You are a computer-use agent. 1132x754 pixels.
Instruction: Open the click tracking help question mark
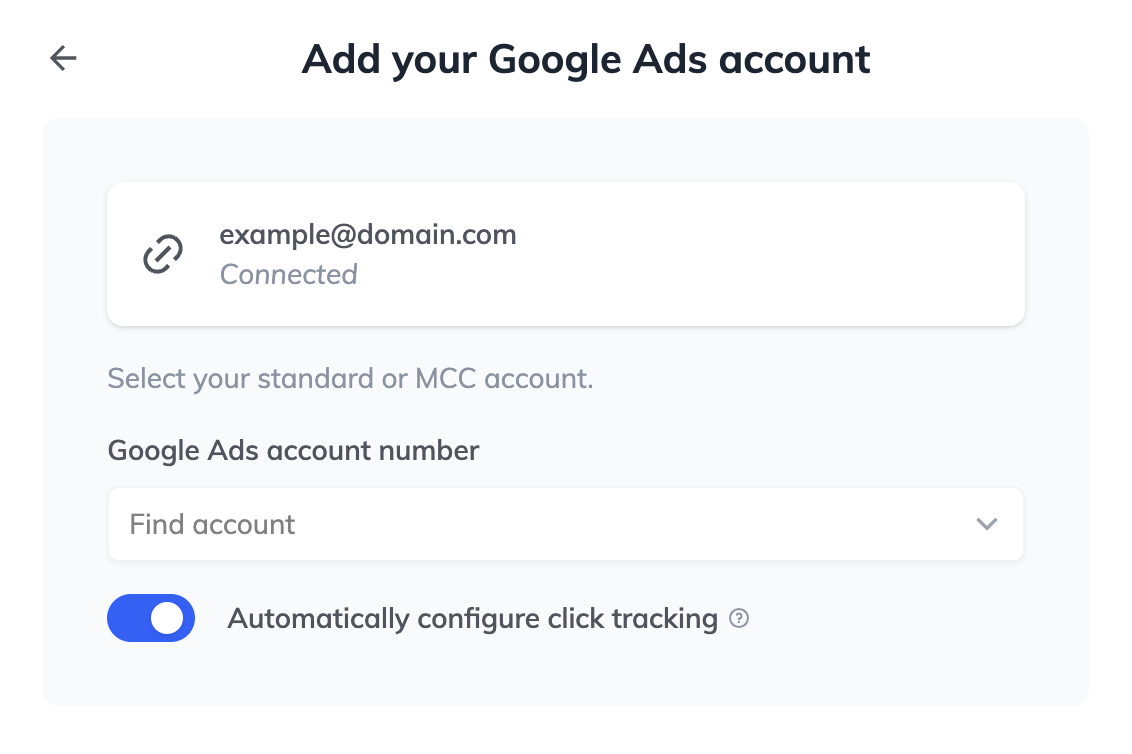pos(739,618)
